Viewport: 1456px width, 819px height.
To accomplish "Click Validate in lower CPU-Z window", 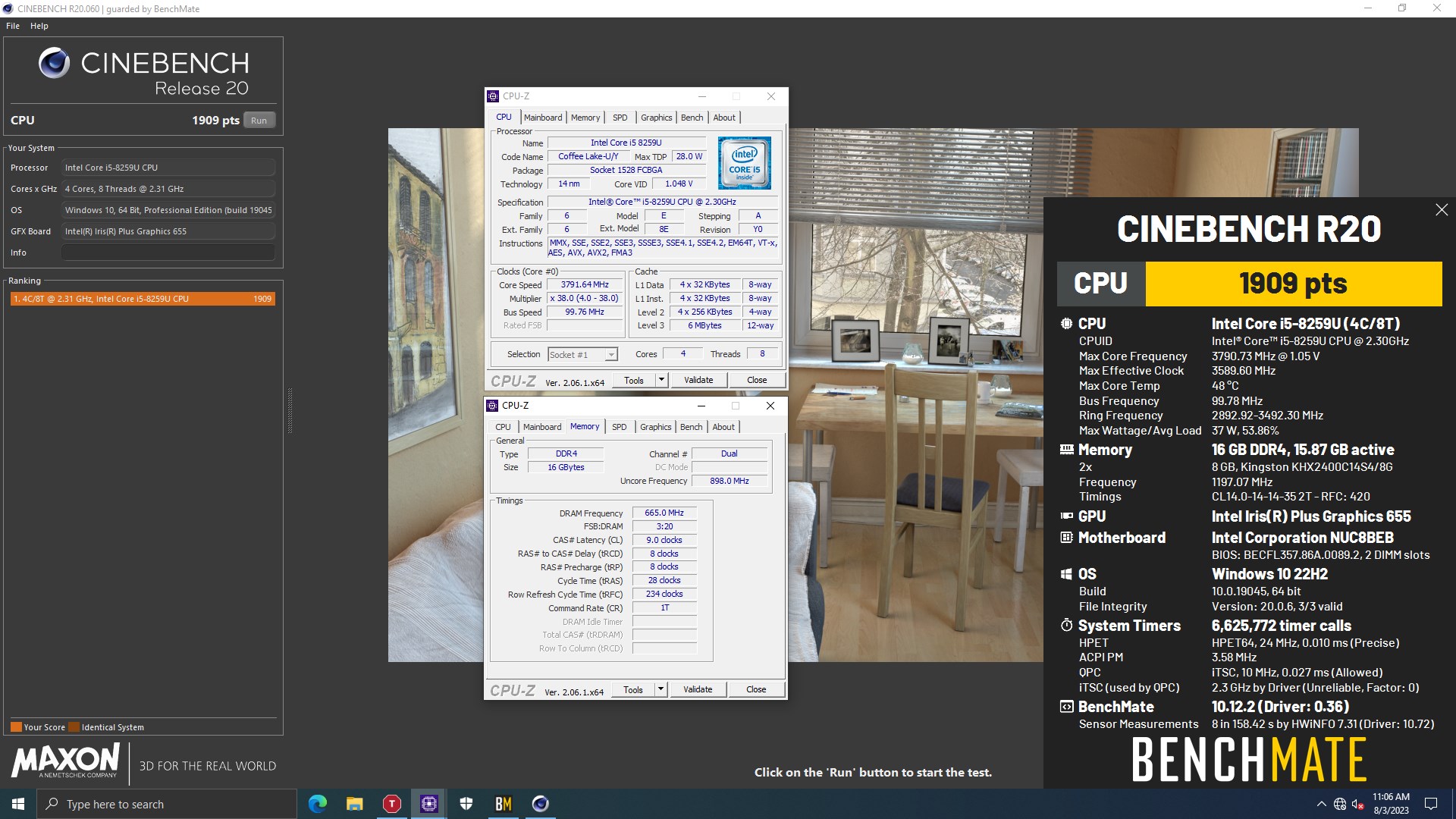I will click(x=698, y=690).
